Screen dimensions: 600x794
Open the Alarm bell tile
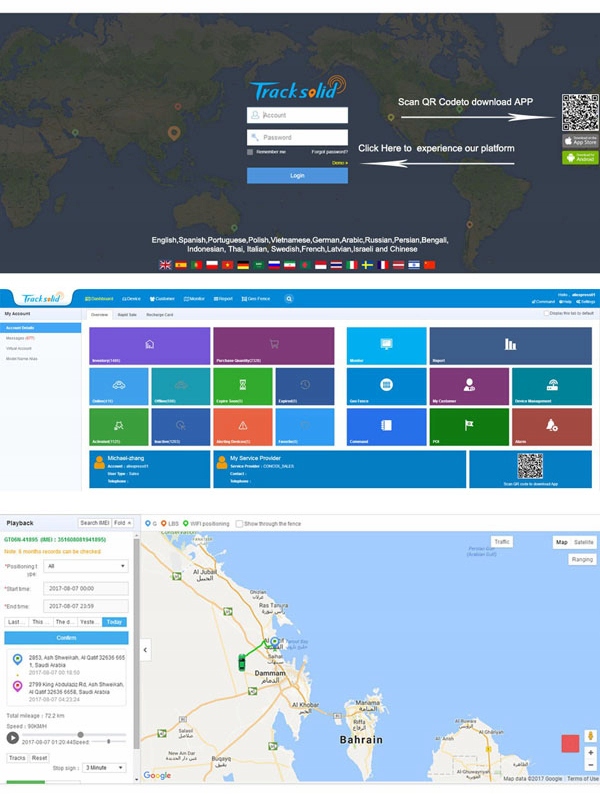coord(551,427)
